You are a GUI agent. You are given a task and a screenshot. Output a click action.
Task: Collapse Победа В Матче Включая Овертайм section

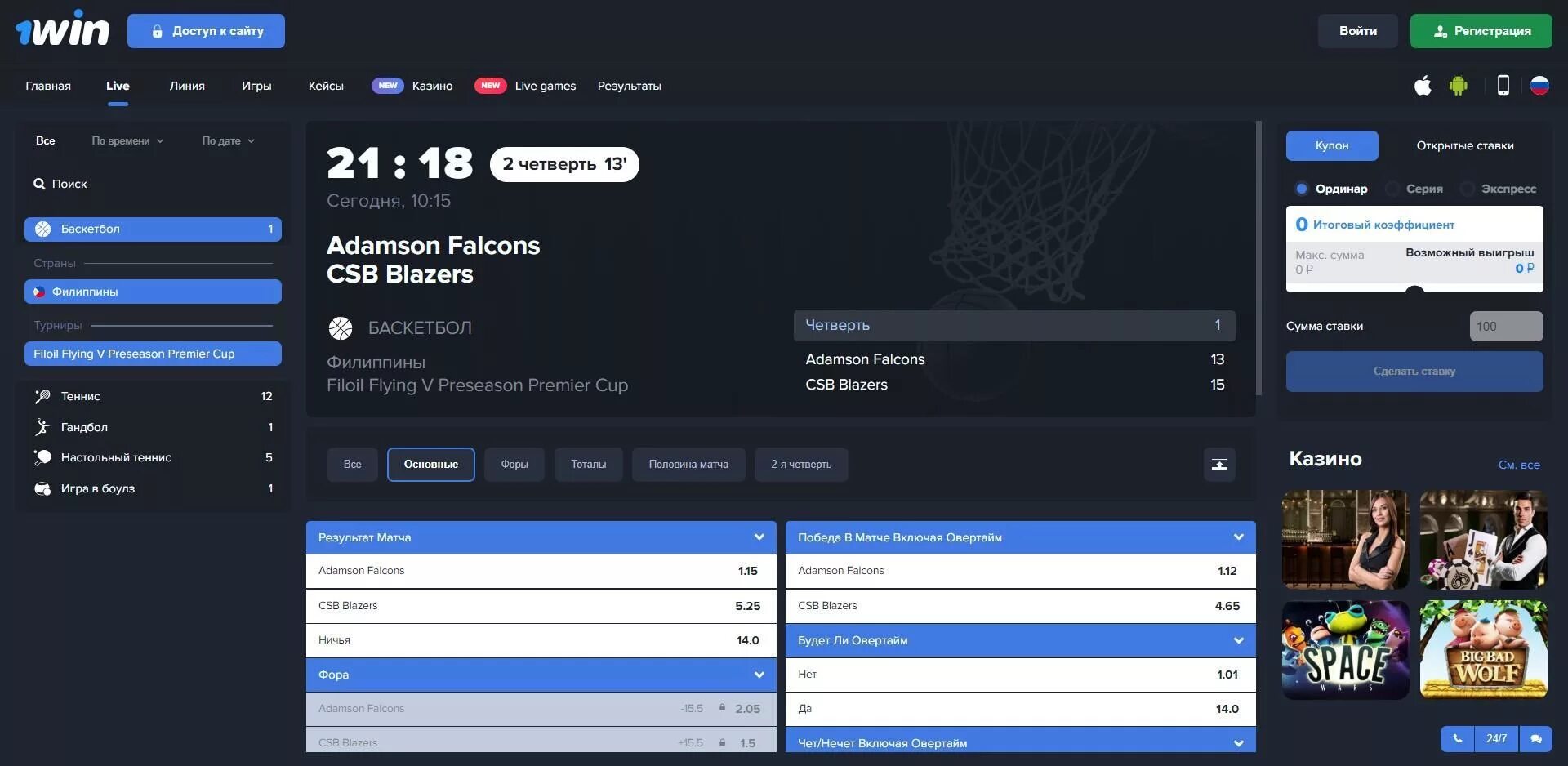(x=1239, y=537)
